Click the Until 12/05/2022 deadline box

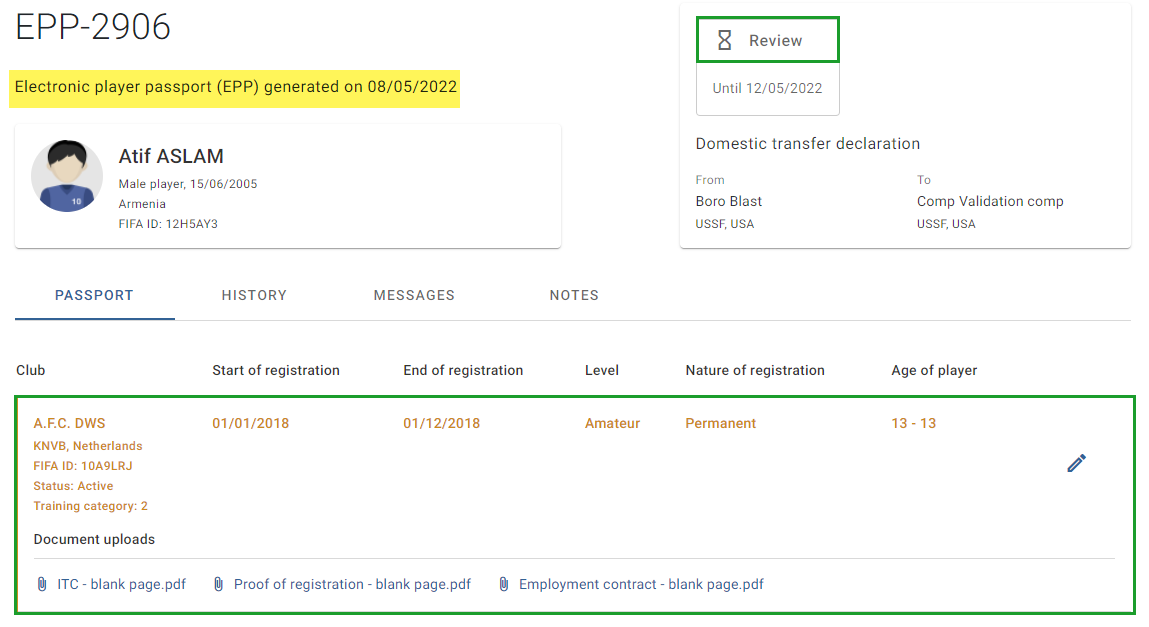coord(767,89)
